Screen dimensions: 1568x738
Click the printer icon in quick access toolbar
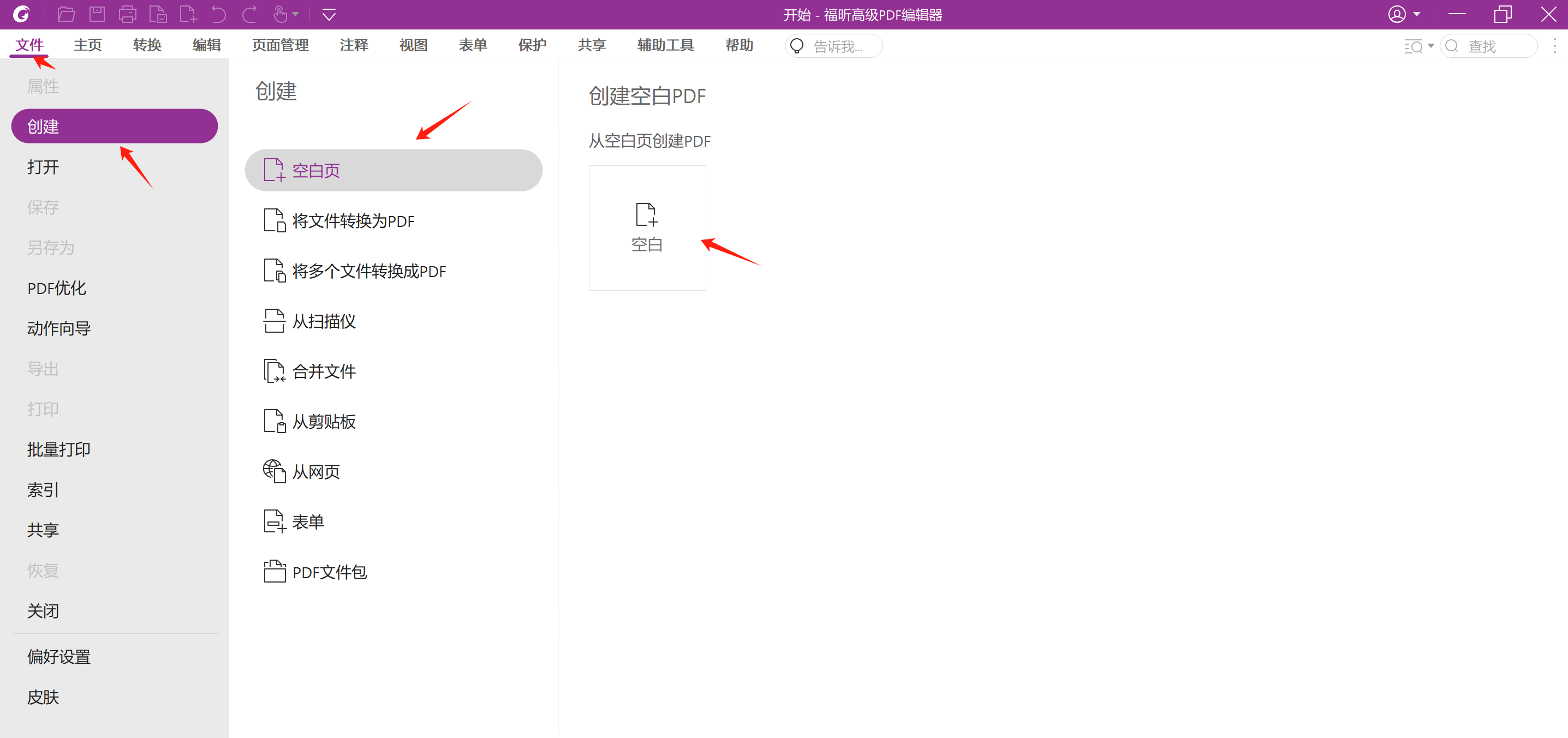click(127, 14)
